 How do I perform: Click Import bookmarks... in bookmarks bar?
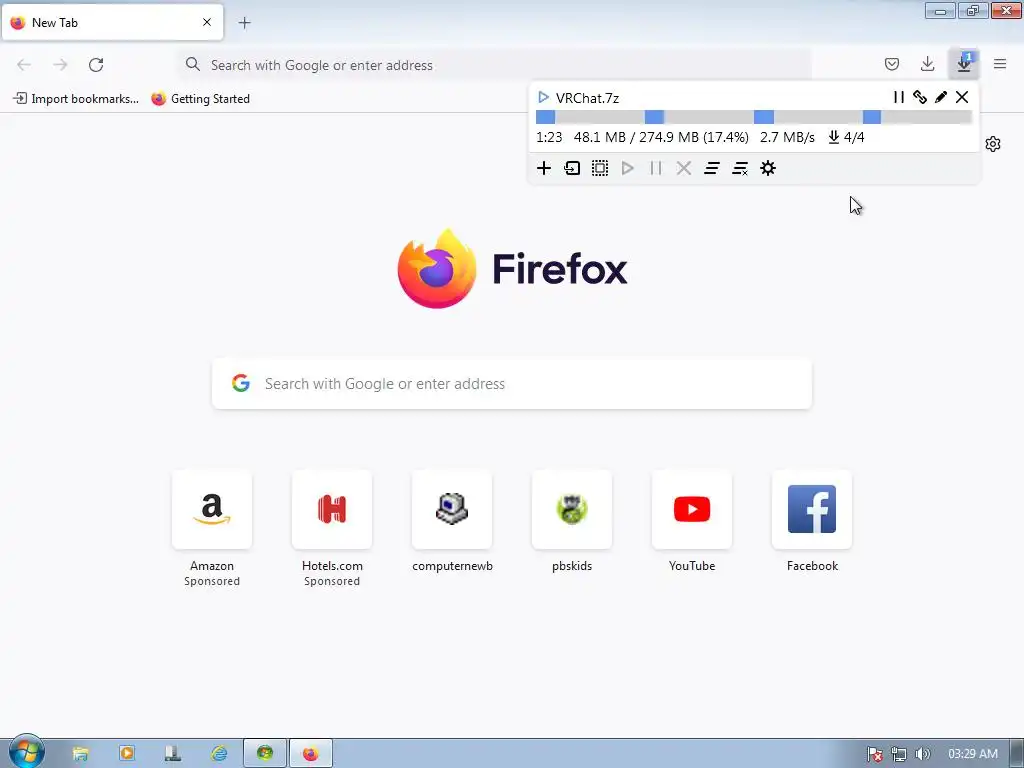76,99
